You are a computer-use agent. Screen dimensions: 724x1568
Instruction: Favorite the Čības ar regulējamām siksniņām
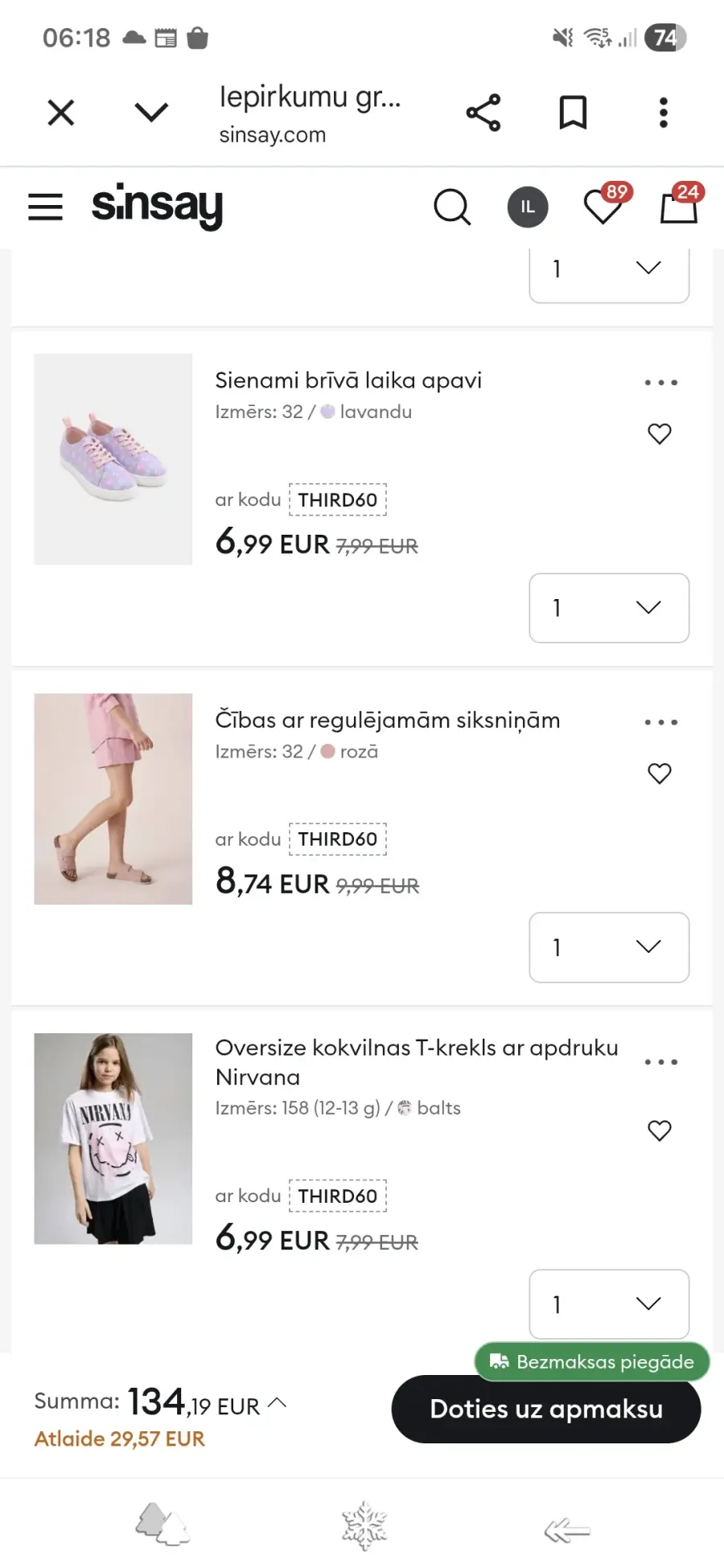(x=660, y=774)
